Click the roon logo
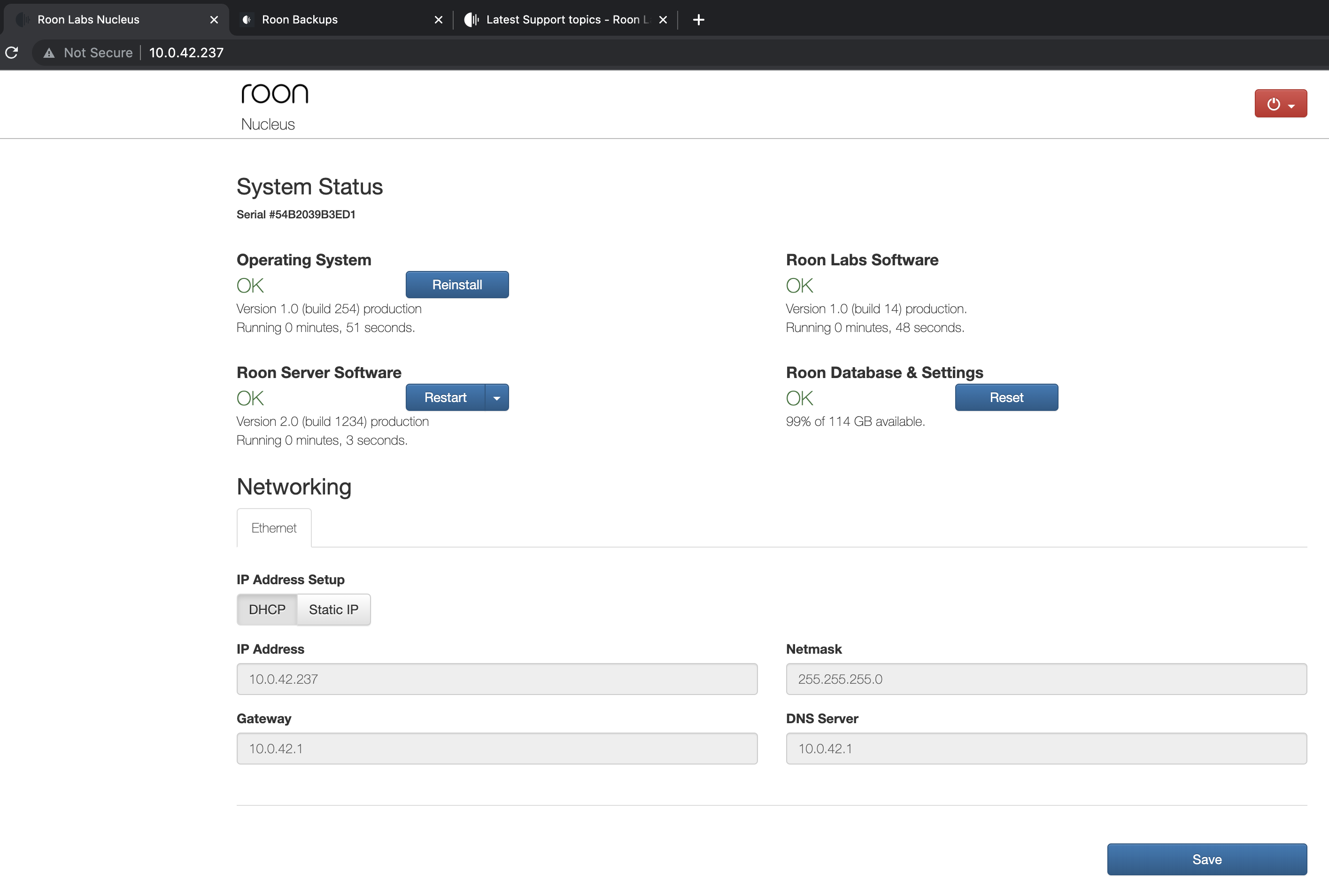The height and width of the screenshot is (896, 1329). point(274,94)
